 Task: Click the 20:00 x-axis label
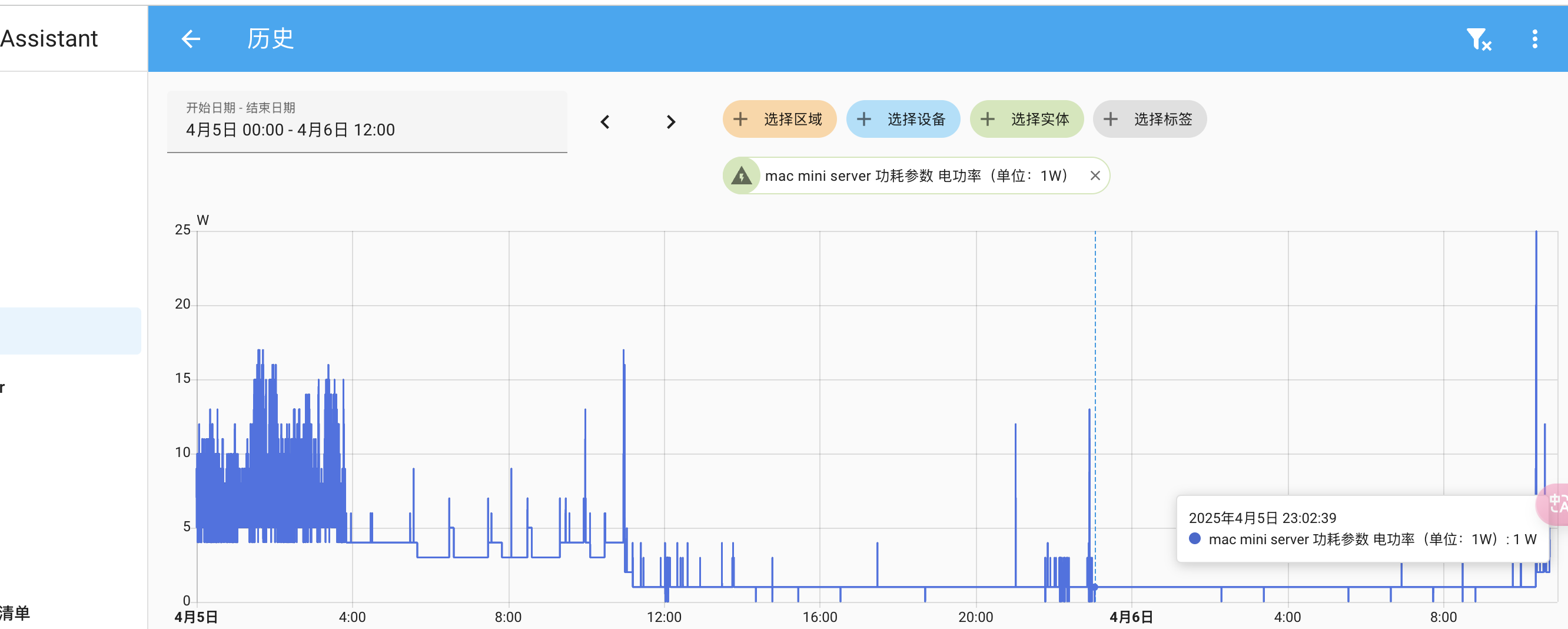[x=975, y=617]
